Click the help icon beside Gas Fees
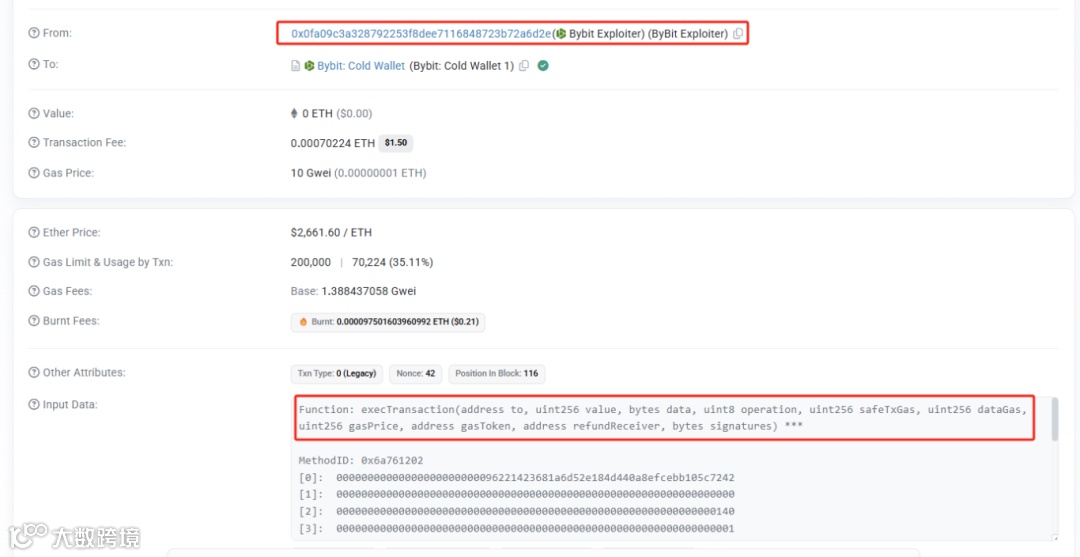The image size is (1080, 557). (34, 291)
